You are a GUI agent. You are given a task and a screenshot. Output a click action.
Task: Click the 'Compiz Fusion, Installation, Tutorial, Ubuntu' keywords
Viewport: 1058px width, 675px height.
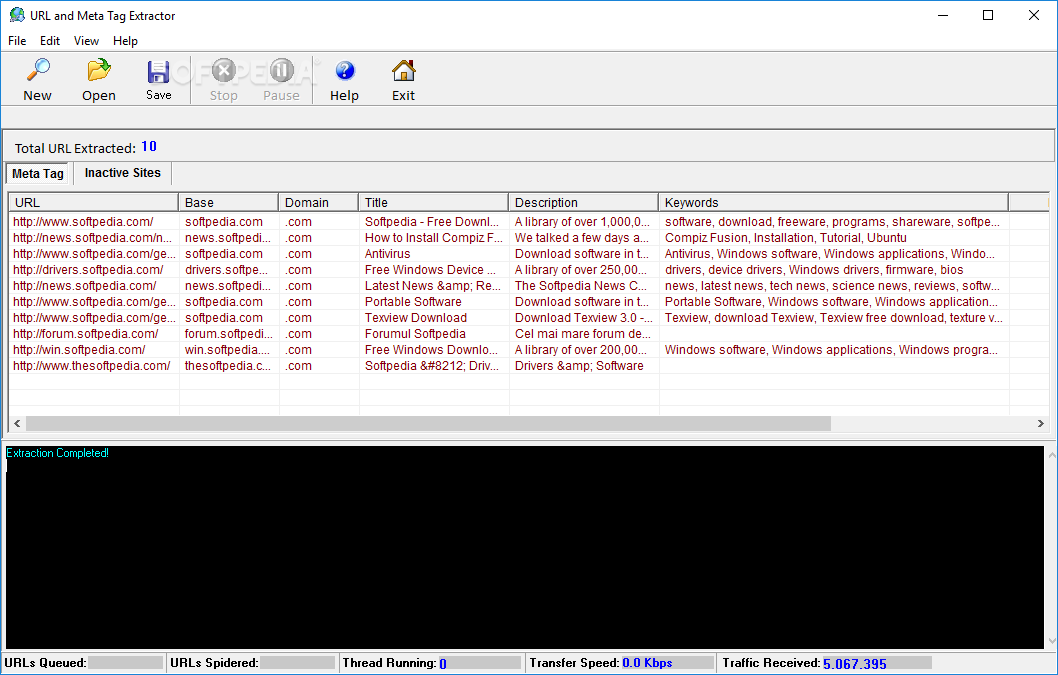pos(785,238)
